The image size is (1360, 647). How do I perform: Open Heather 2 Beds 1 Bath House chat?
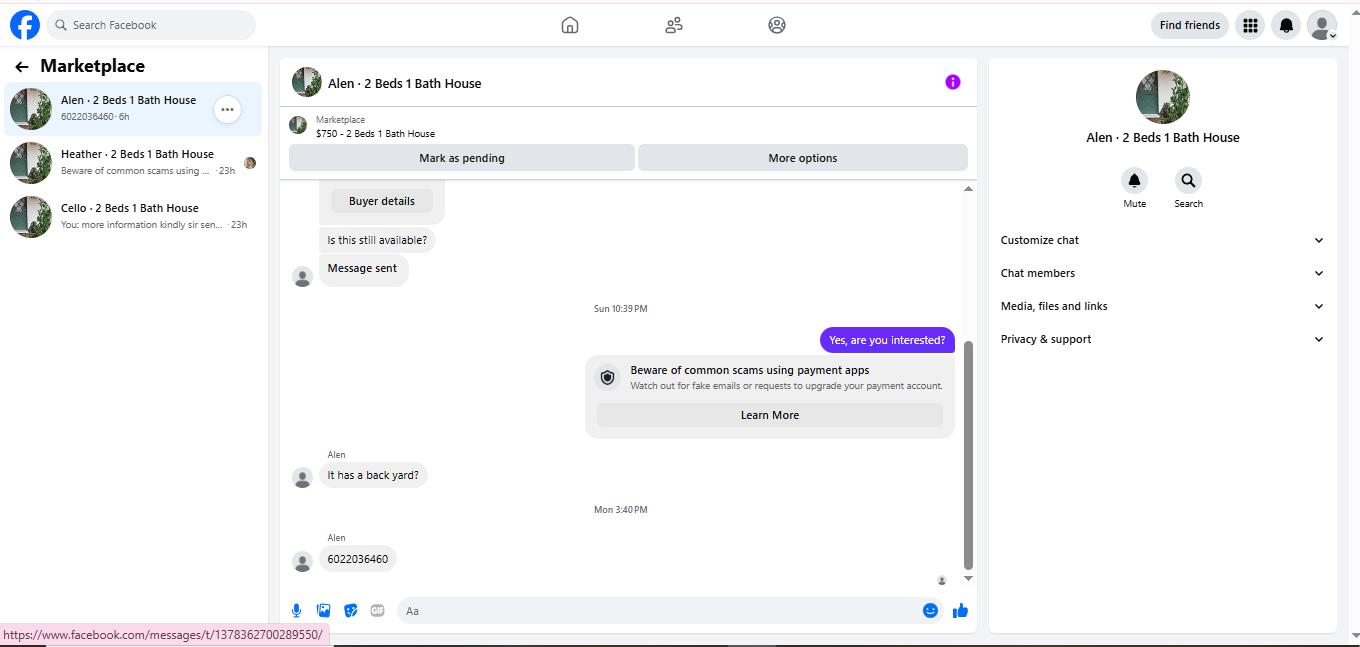point(133,162)
